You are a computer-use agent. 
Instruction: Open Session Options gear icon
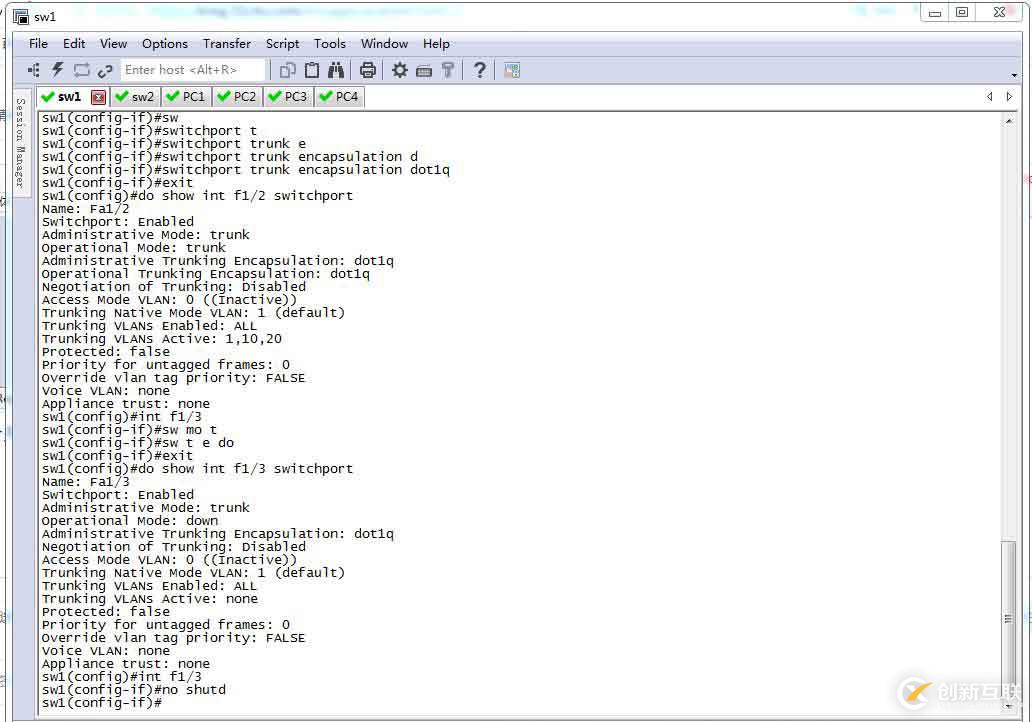(x=400, y=70)
